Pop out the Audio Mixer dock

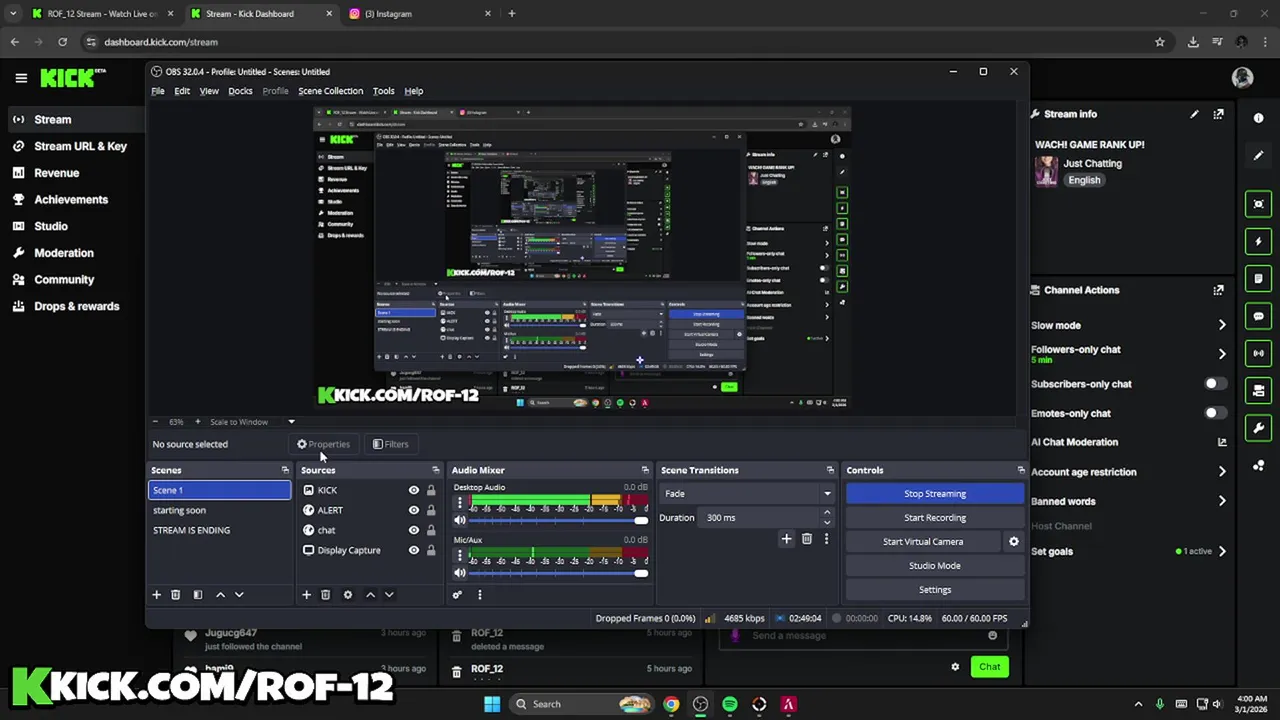coord(645,470)
